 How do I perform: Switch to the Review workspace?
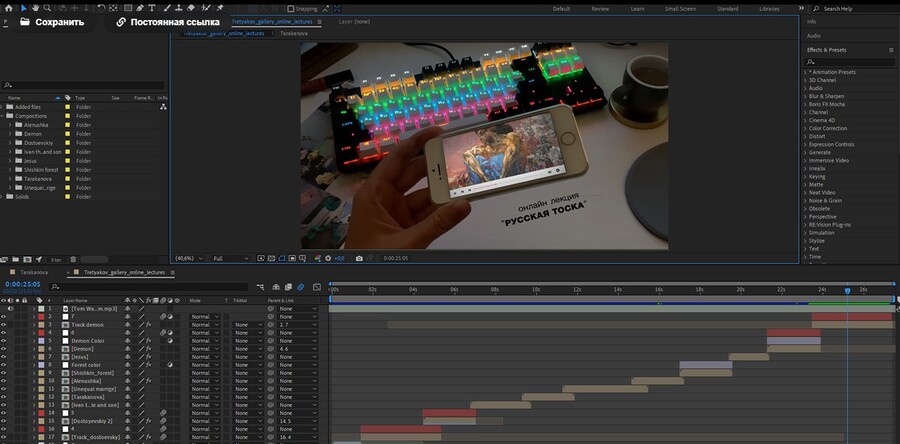(600, 9)
